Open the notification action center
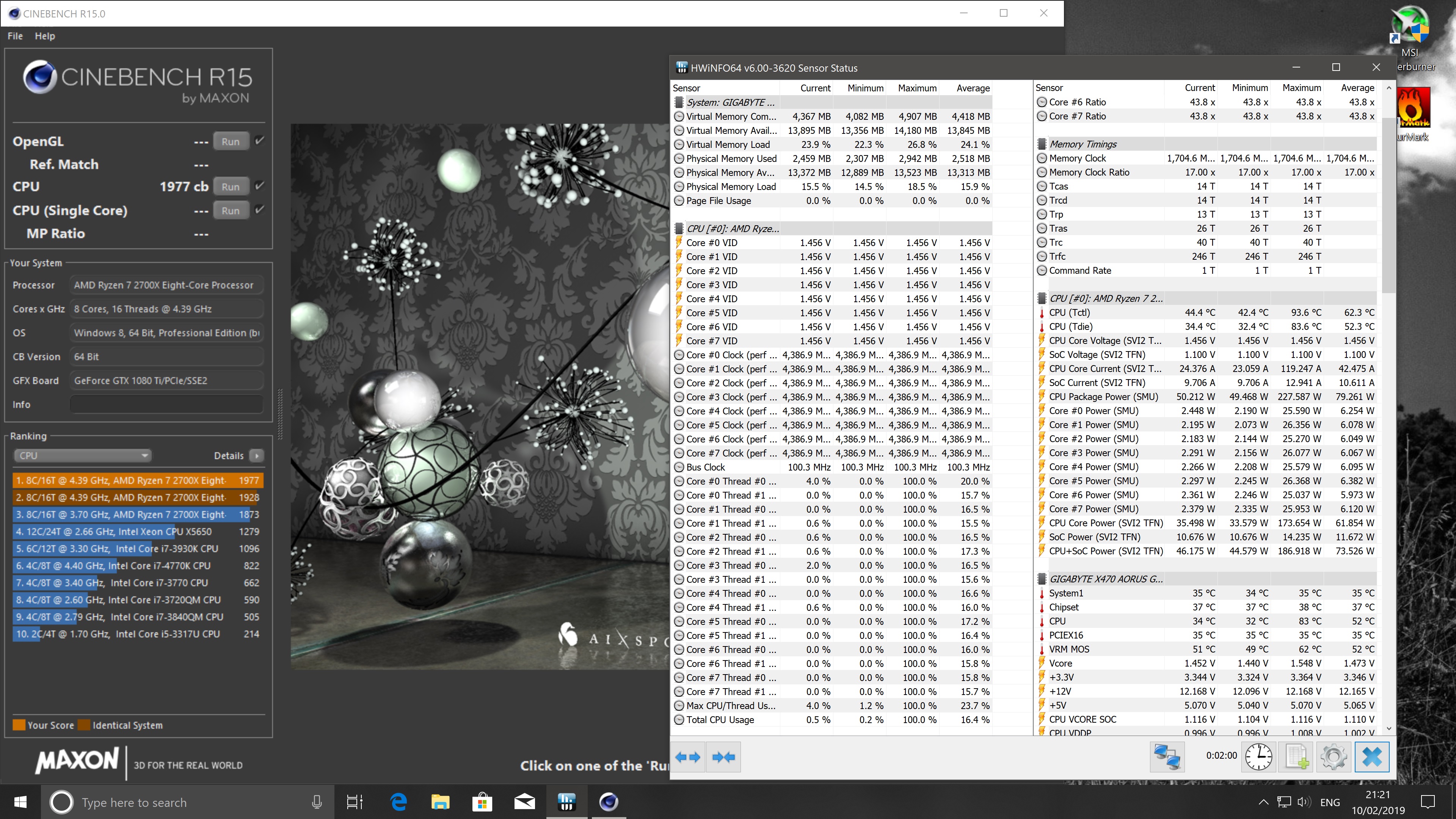The image size is (1456, 819). [x=1428, y=802]
